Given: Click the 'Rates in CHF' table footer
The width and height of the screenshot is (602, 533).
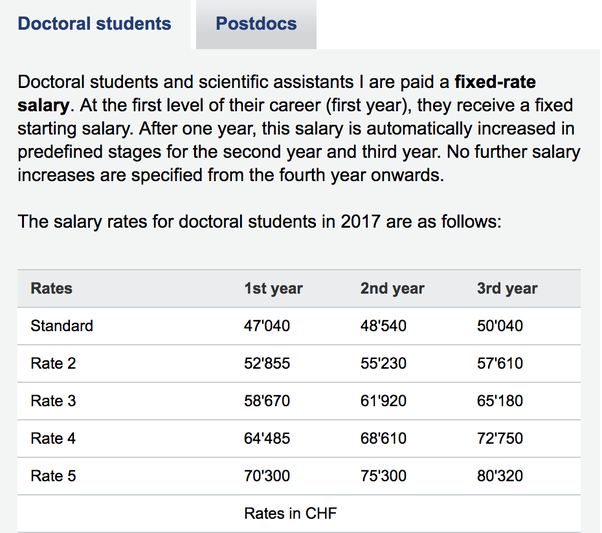Looking at the screenshot, I should pyautogui.click(x=292, y=514).
